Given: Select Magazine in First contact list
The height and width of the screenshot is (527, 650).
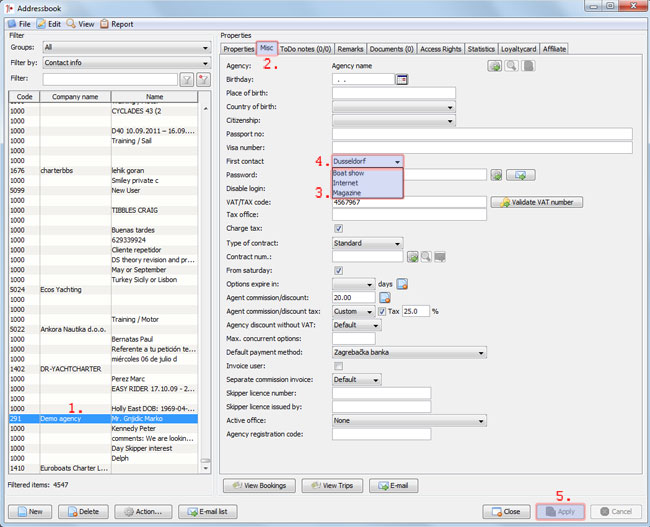Looking at the screenshot, I should pyautogui.click(x=367, y=193).
